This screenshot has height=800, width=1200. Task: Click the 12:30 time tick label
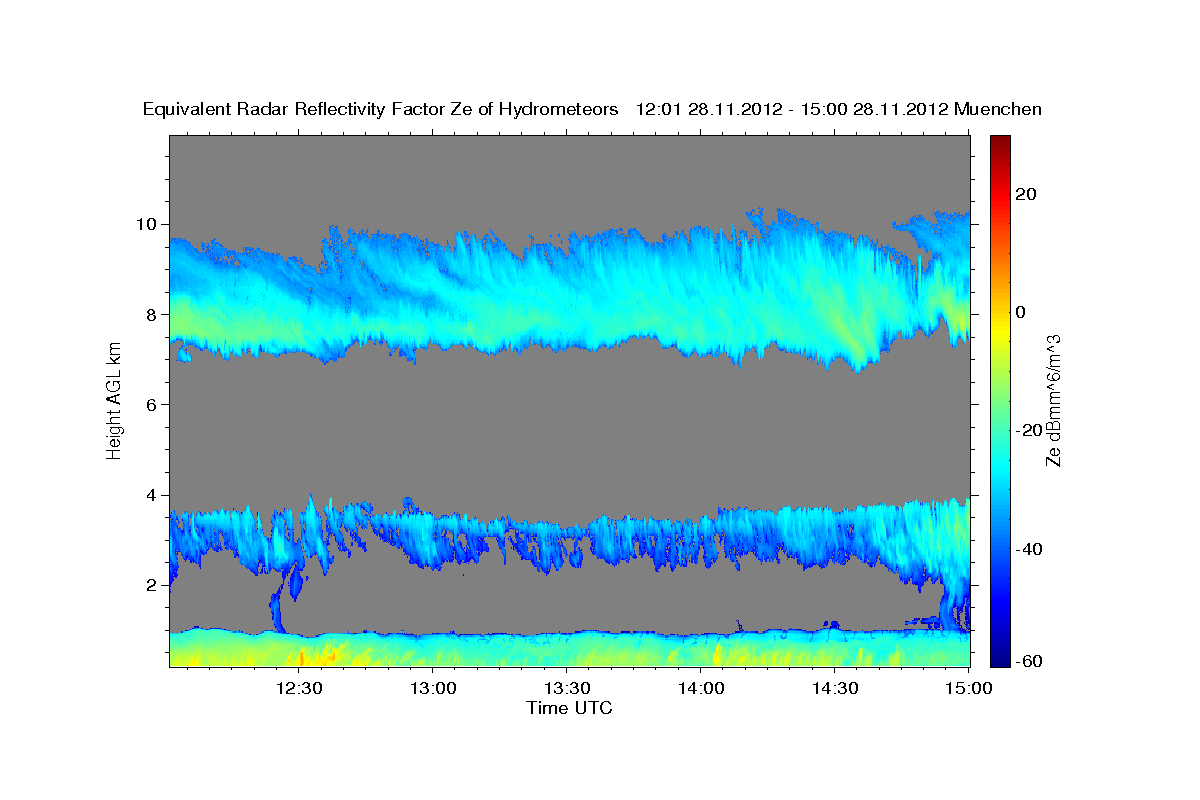coord(298,688)
